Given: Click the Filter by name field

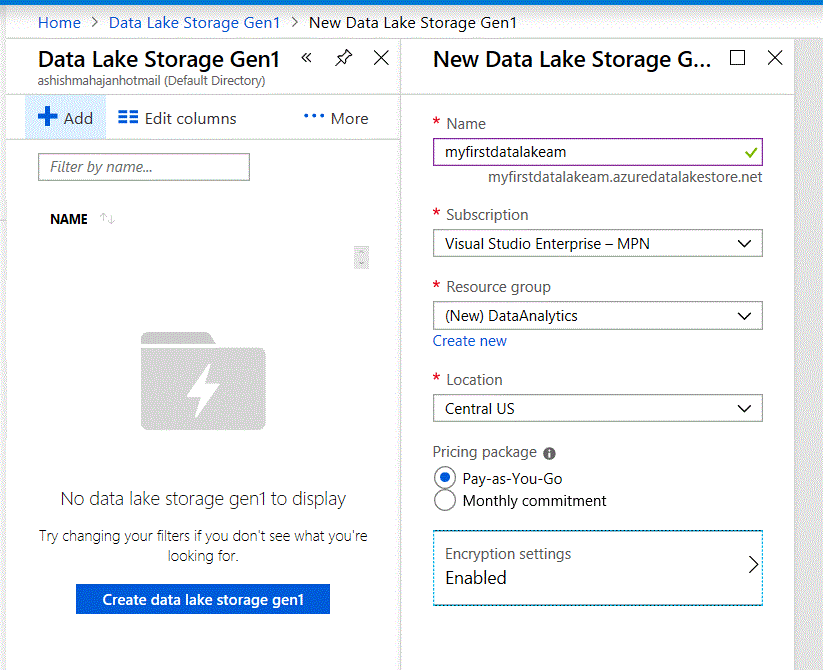Looking at the screenshot, I should [x=144, y=167].
